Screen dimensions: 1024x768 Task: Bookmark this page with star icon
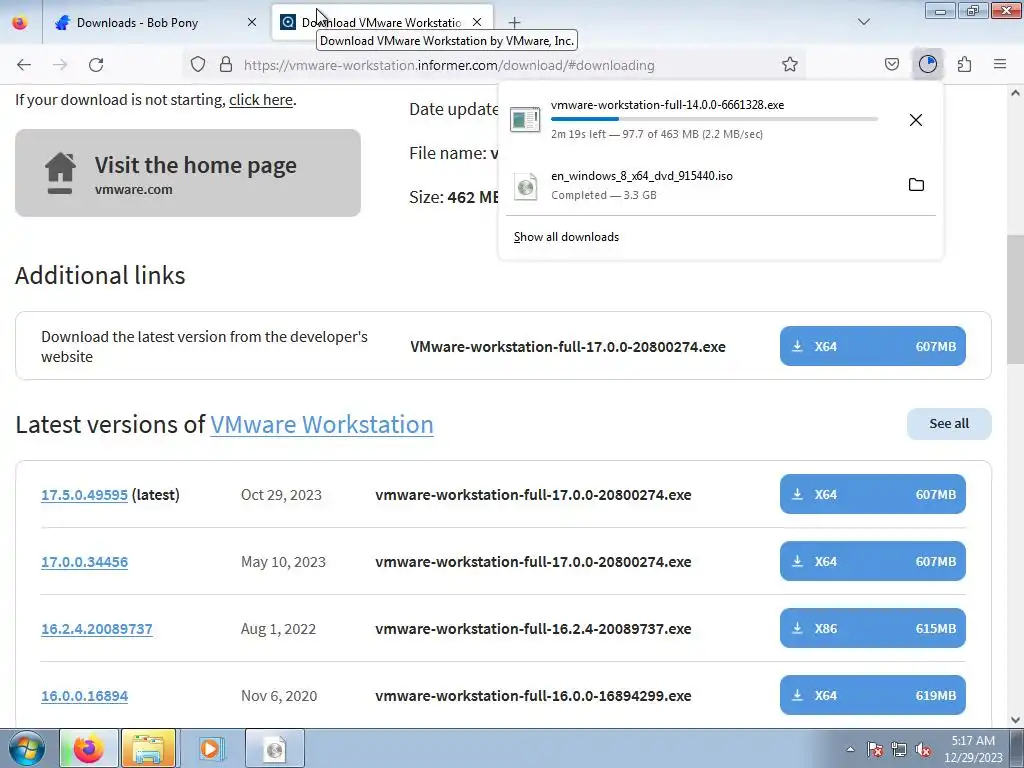click(x=790, y=65)
